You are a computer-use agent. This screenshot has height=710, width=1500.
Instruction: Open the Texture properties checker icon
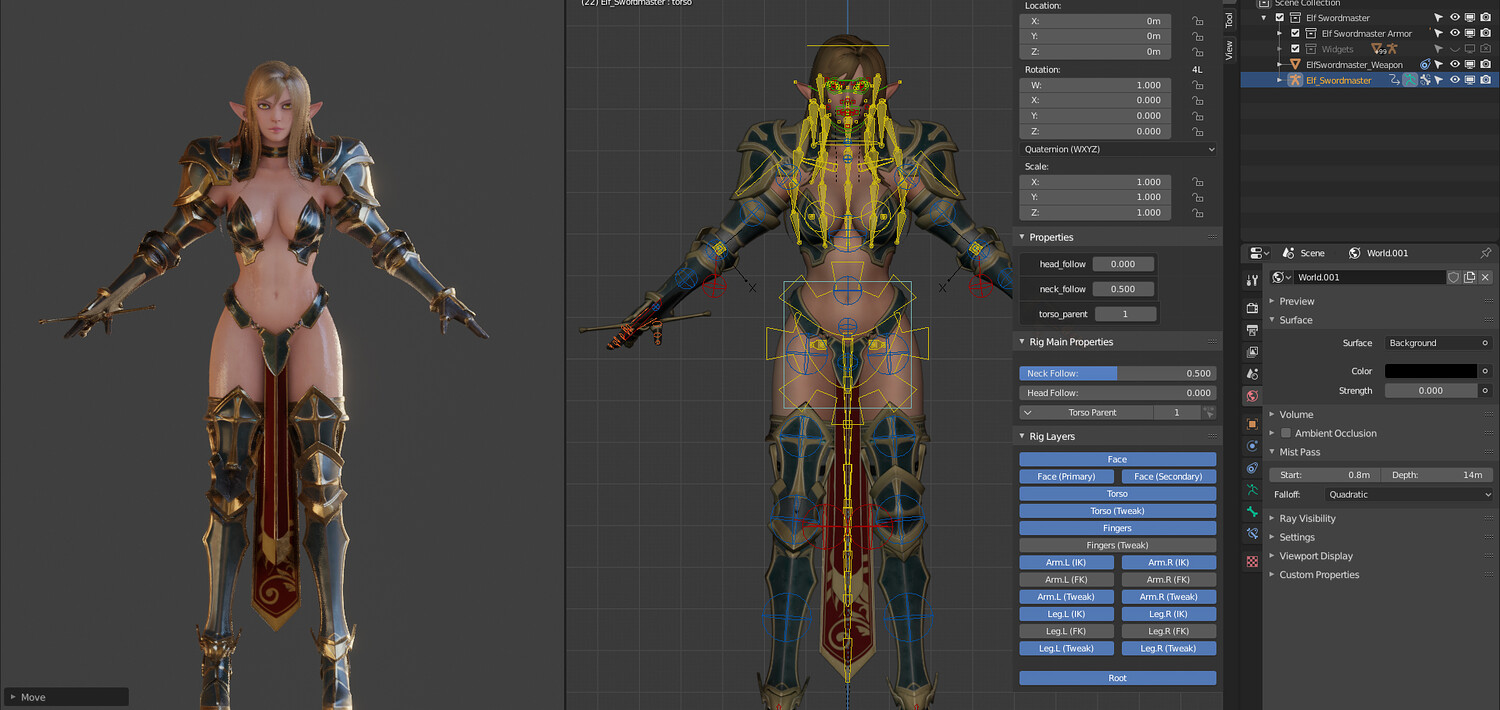pos(1252,562)
